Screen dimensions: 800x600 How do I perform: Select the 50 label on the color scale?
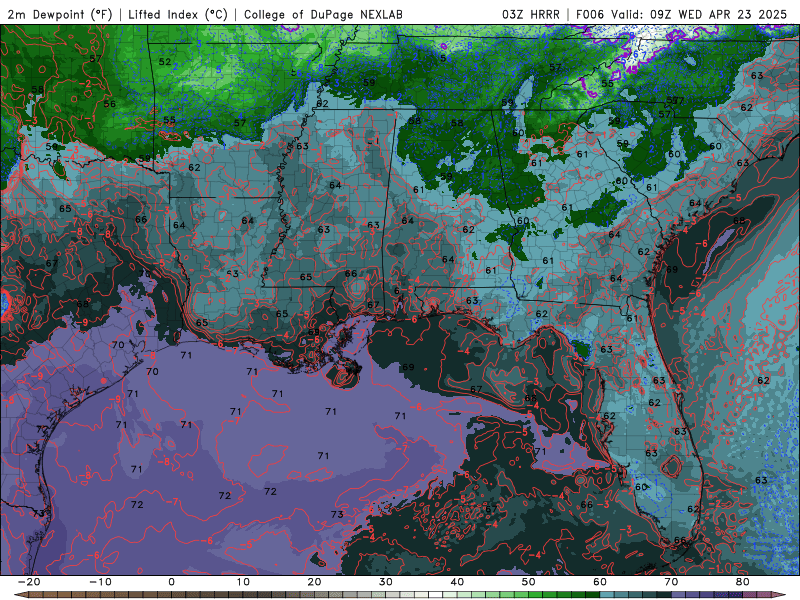[x=529, y=582]
